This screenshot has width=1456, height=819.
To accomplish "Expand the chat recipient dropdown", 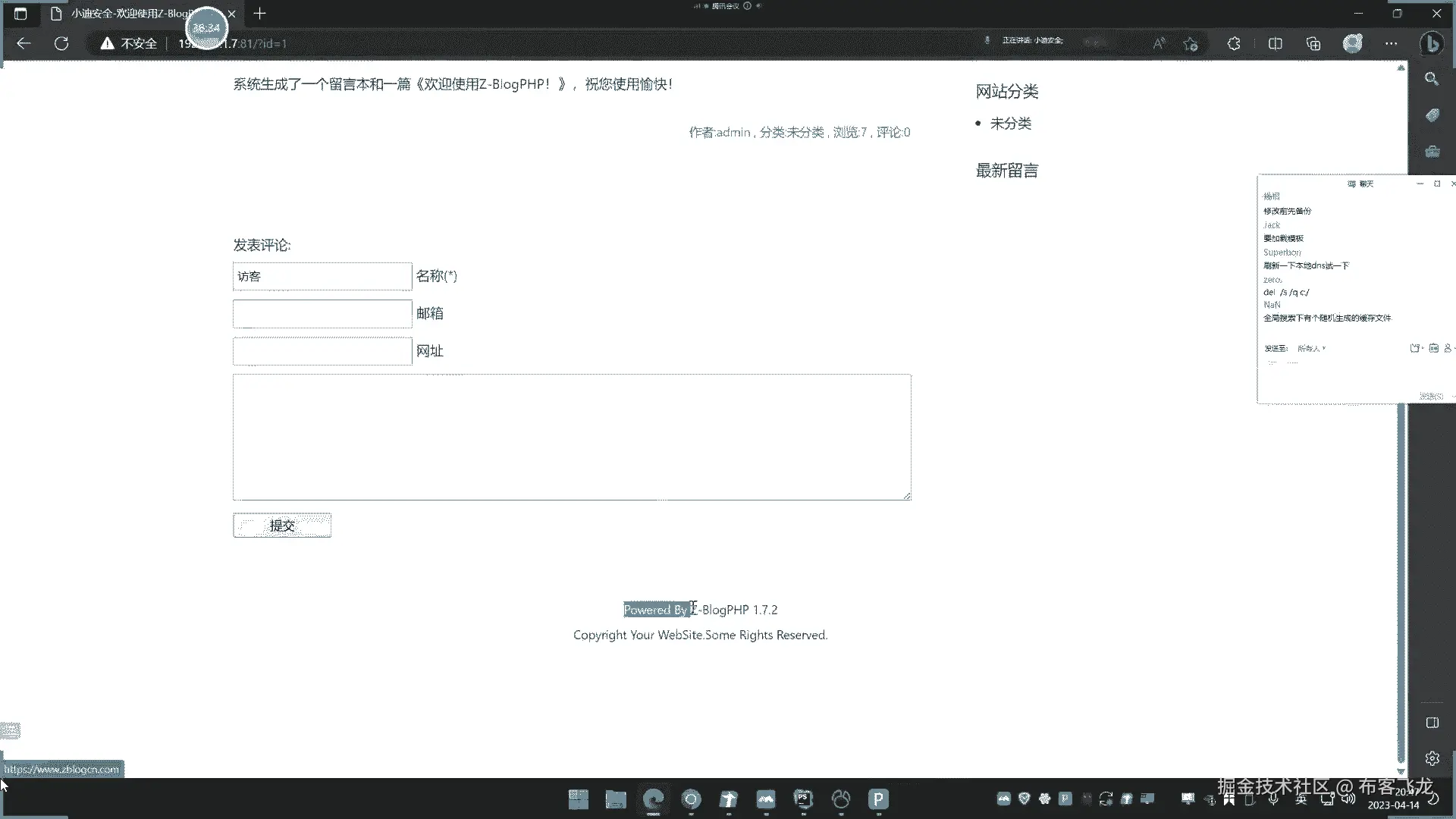I will click(x=1311, y=348).
